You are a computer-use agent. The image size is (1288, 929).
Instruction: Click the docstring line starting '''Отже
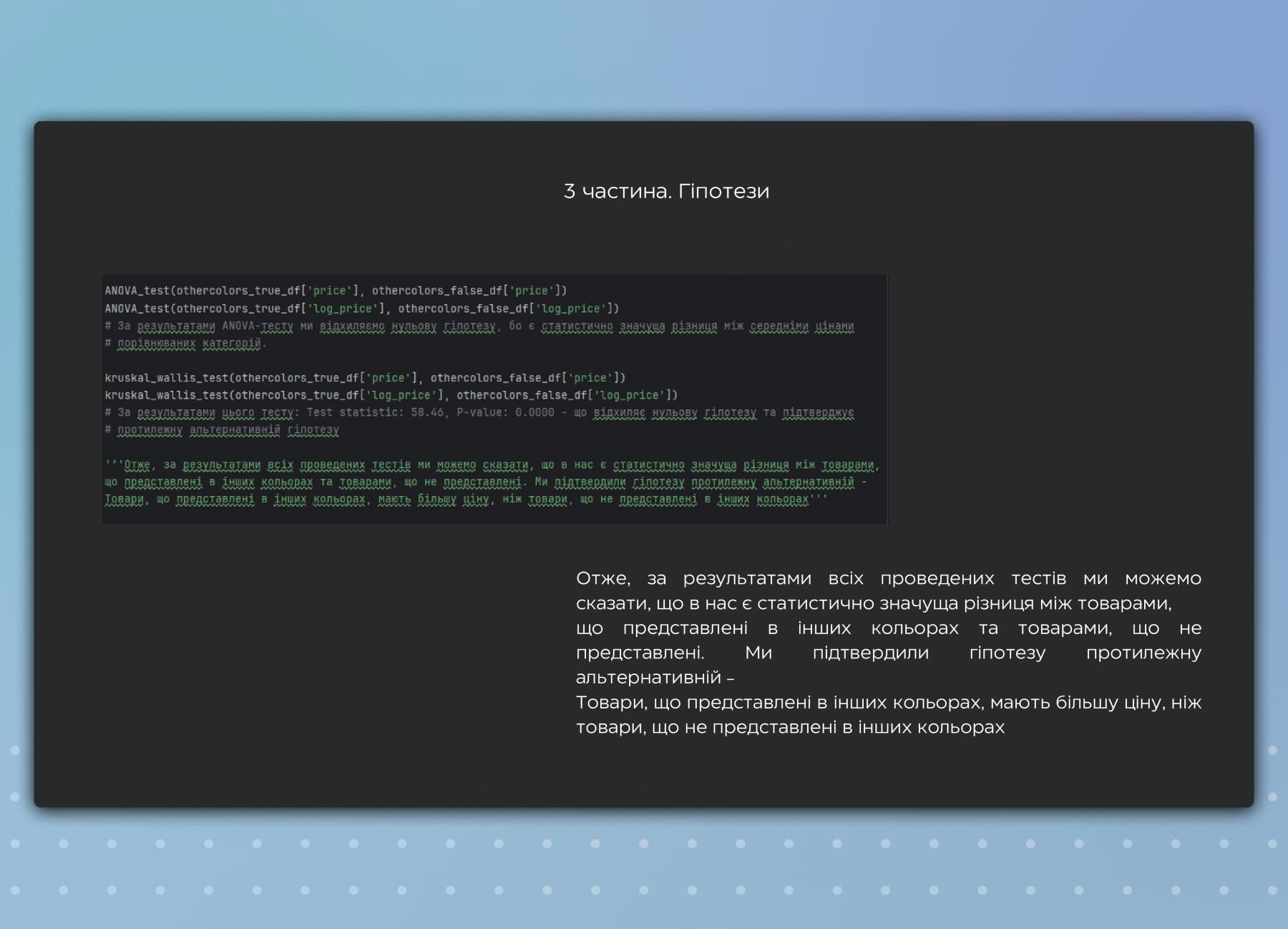coord(492,465)
